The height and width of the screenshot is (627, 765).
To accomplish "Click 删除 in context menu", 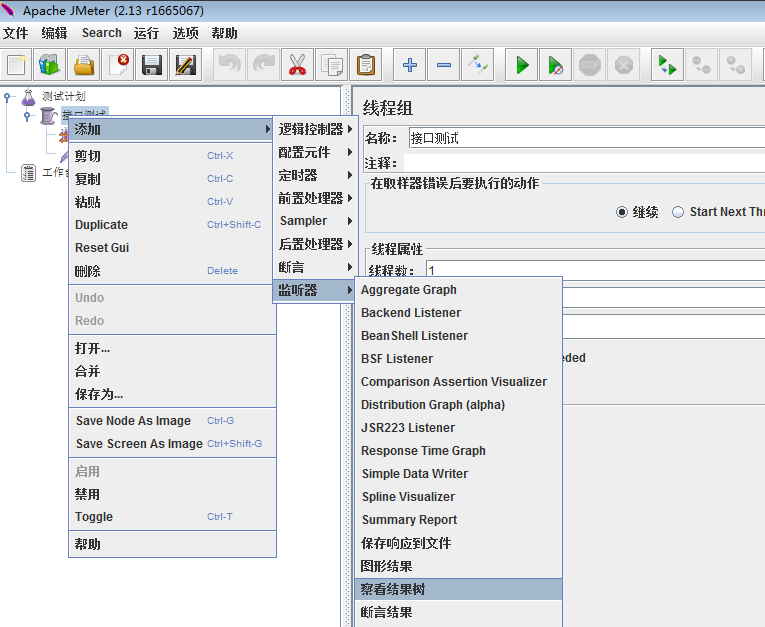I will point(172,271).
